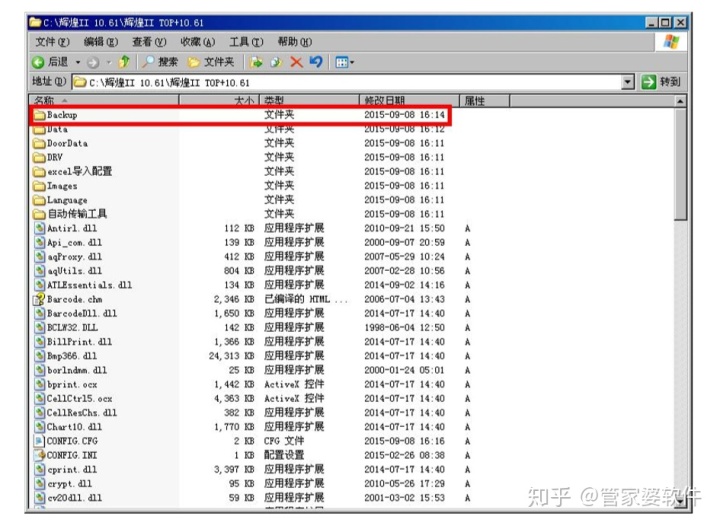720x526 pixels.
Task: Select the CONFIG.INI settings file icon
Action: pos(40,455)
